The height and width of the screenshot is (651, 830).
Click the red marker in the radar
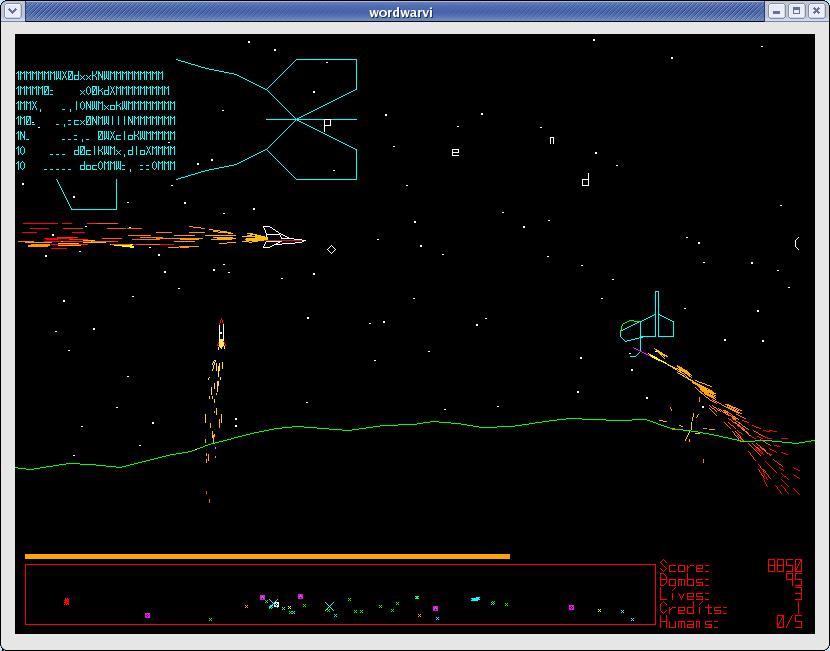[x=67, y=601]
